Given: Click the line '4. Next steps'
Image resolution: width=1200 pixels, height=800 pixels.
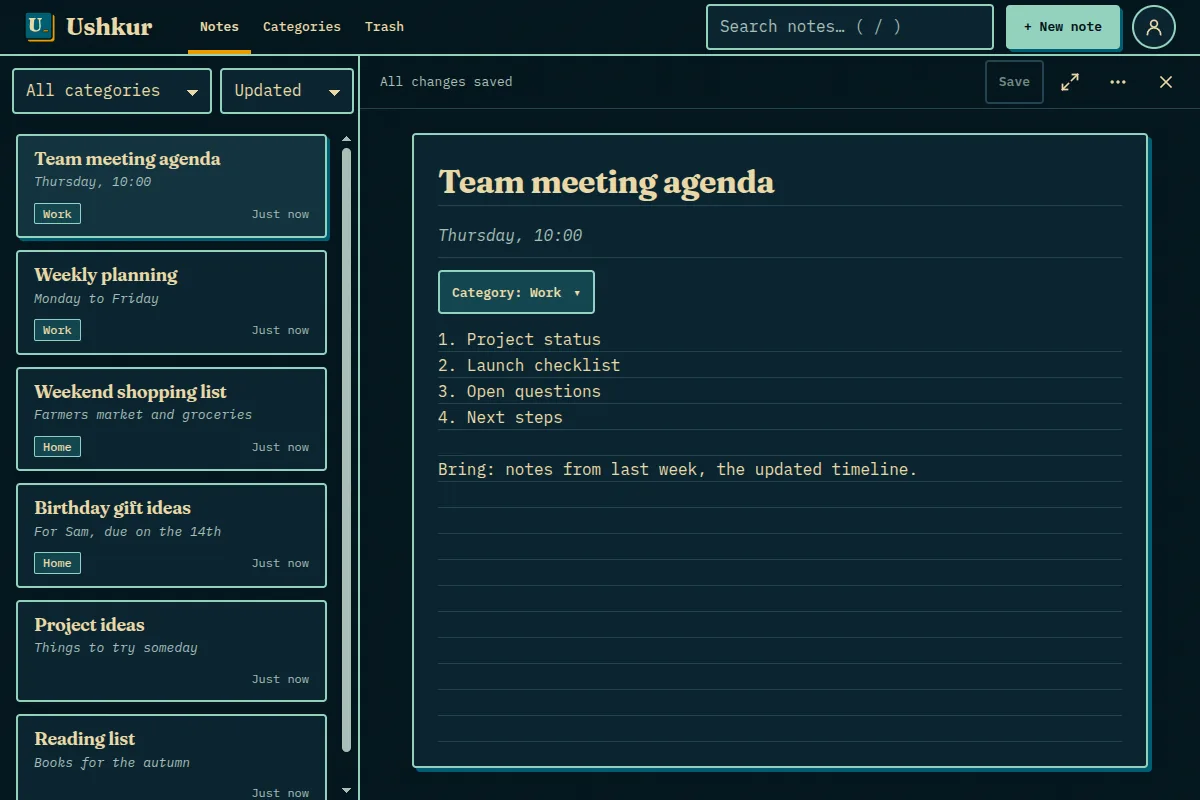Looking at the screenshot, I should click(x=500, y=417).
